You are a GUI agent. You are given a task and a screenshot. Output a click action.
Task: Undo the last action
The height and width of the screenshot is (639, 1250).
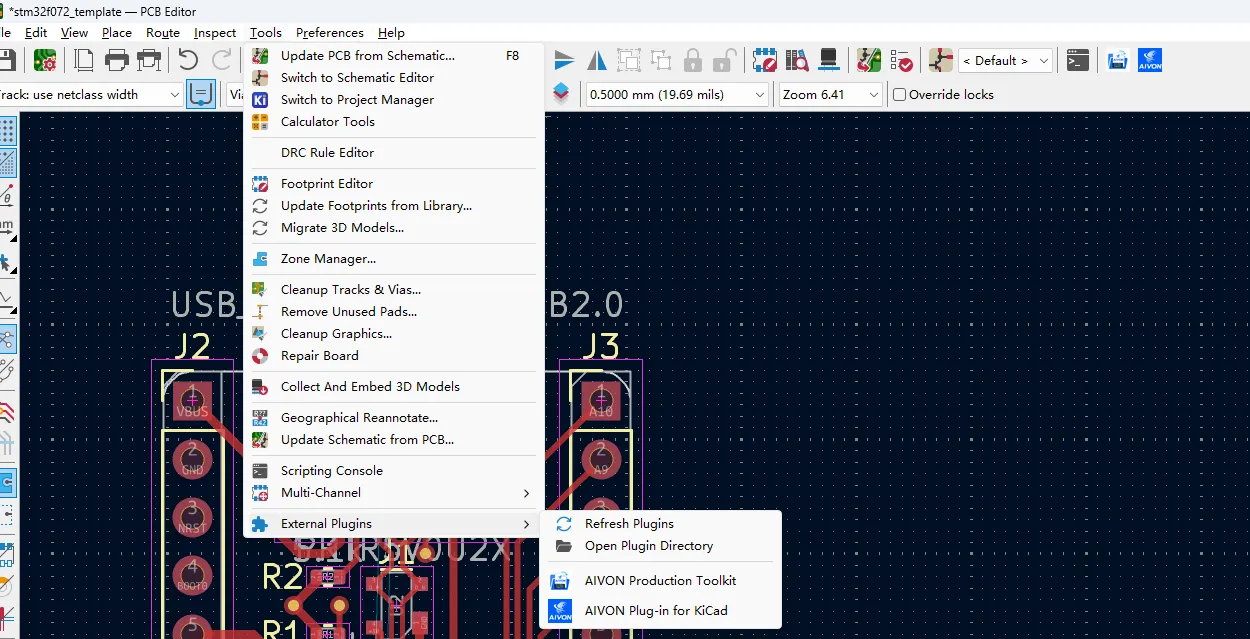[x=188, y=60]
